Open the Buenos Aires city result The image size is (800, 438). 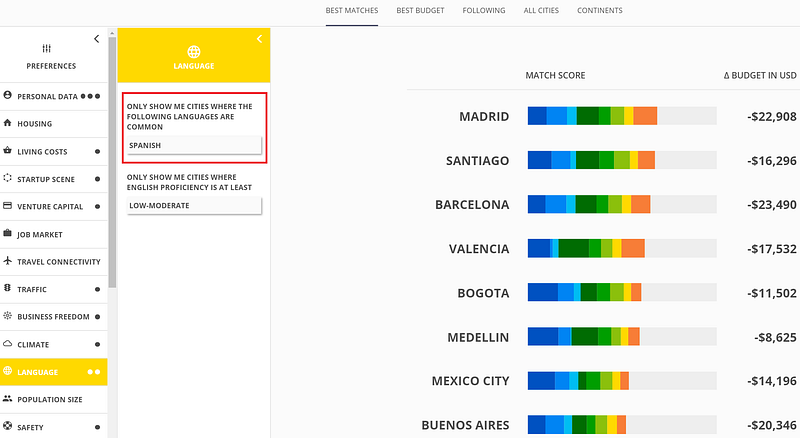pyautogui.click(x=465, y=425)
